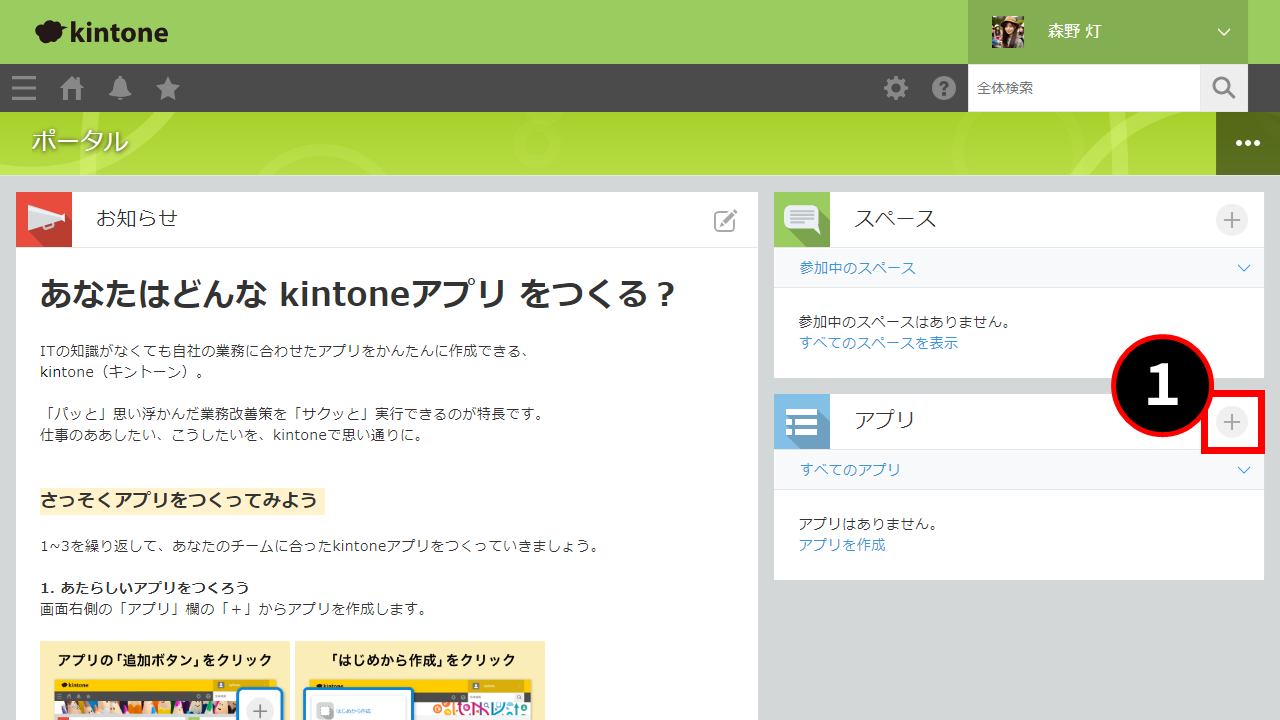Add a new app with plus button
The height and width of the screenshot is (720, 1280).
pos(1232,422)
